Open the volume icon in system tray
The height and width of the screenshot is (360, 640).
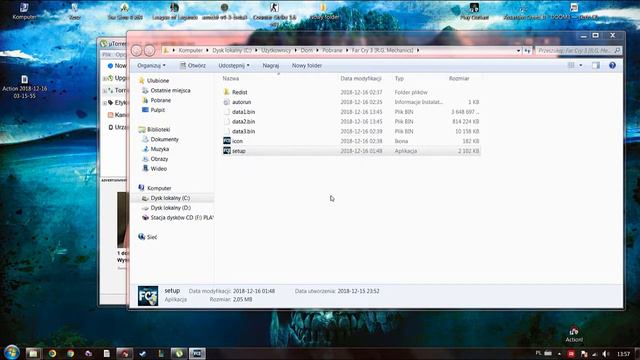pos(605,354)
